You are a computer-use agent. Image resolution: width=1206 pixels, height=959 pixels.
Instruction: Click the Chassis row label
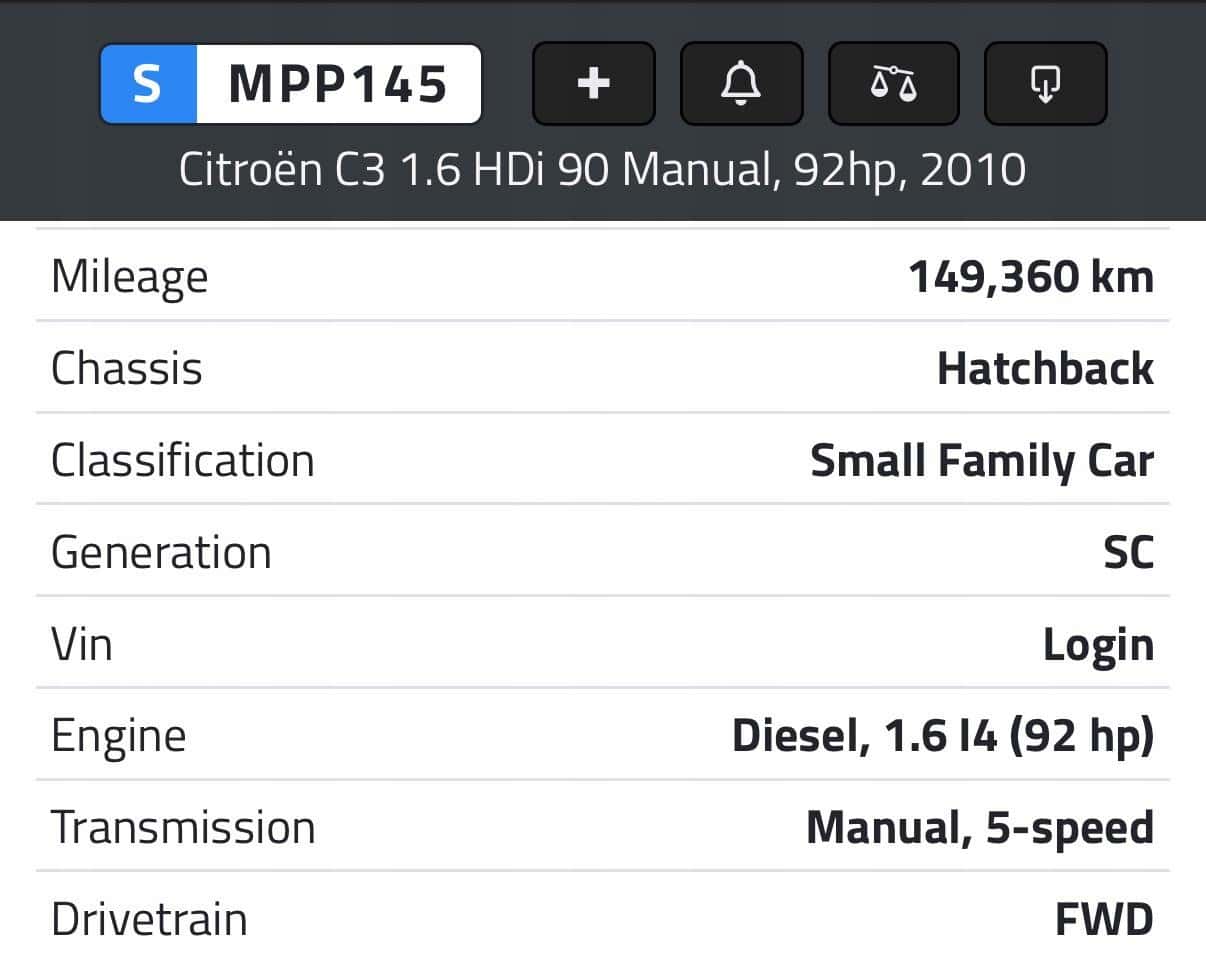tap(126, 368)
